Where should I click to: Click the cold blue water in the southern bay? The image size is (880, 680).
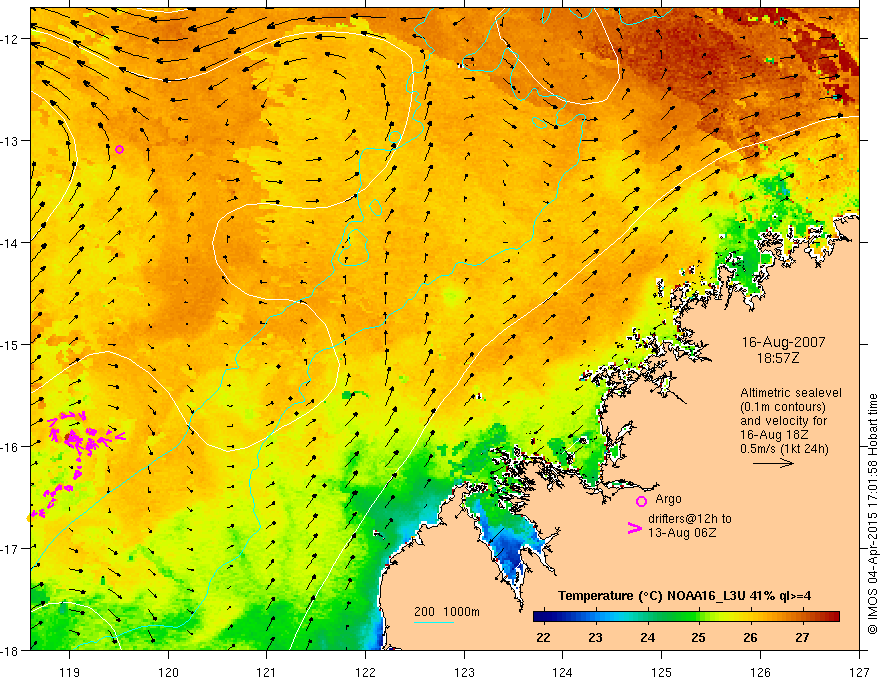511,550
